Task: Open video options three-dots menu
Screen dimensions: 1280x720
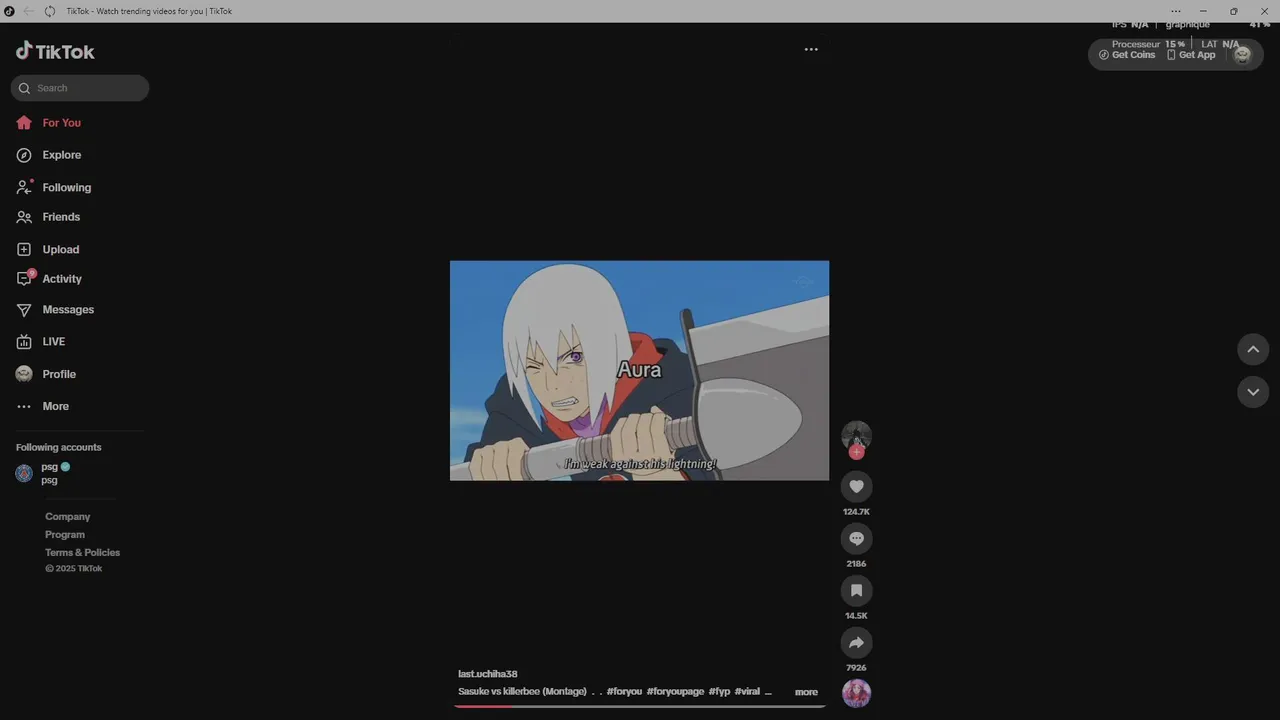Action: click(811, 49)
